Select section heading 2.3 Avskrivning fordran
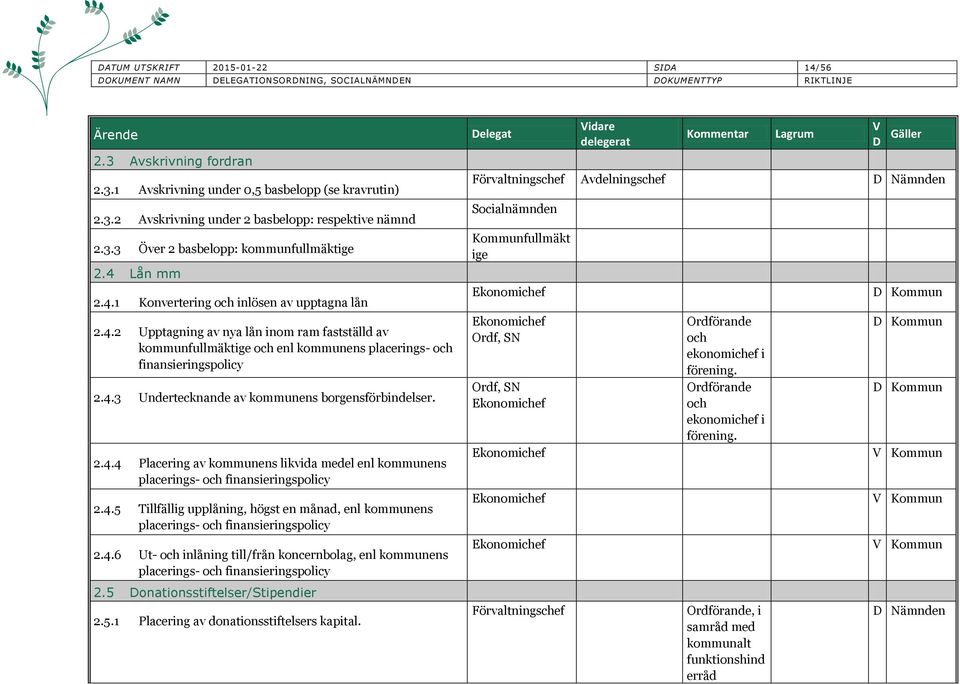960x684 pixels. click(x=173, y=161)
